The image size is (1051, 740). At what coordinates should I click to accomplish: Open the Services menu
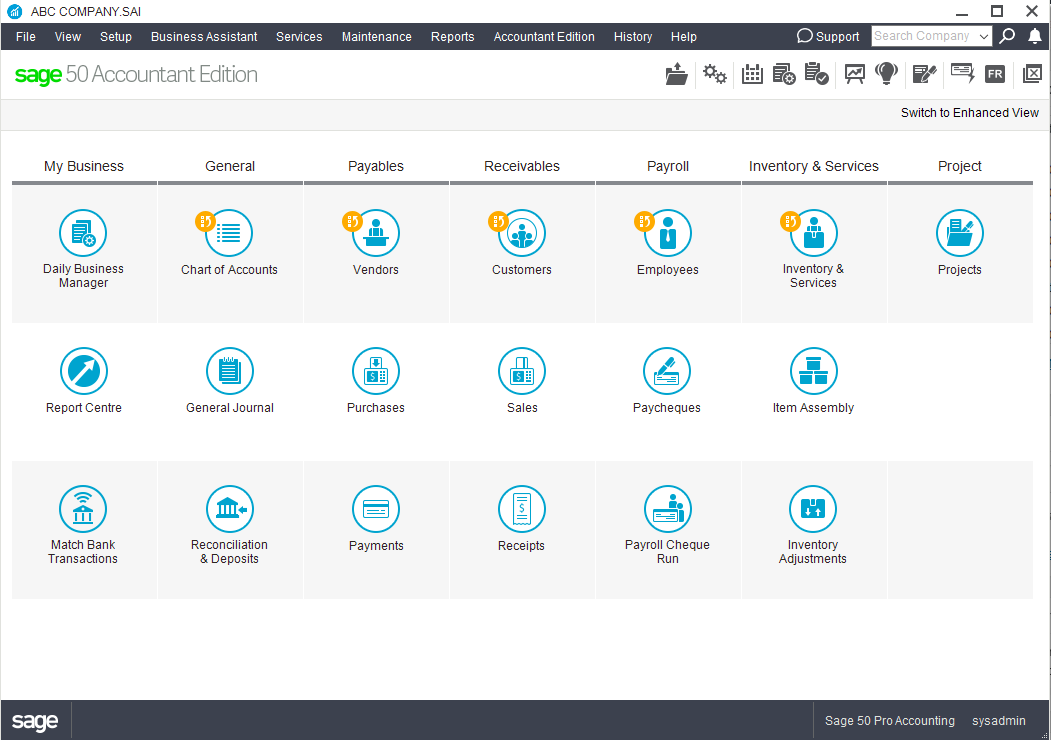[x=299, y=37]
